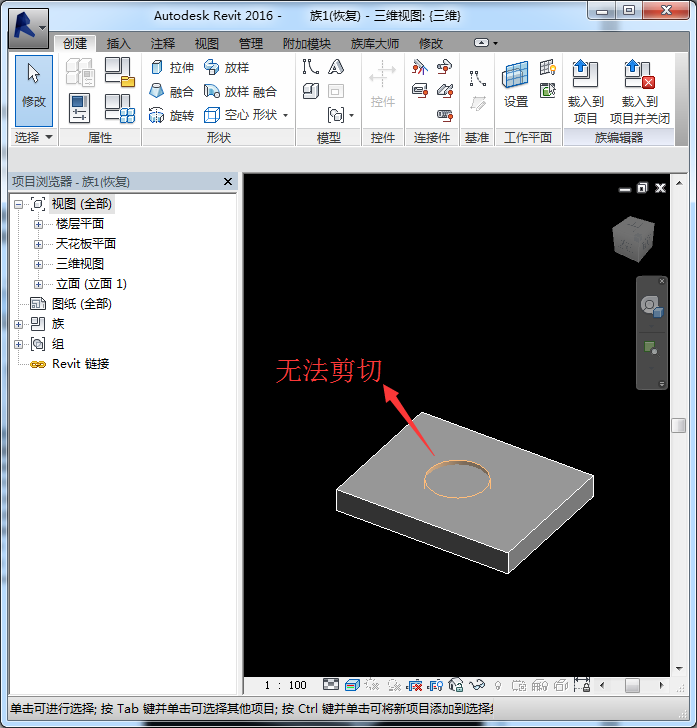Open the Revit application menu button
The image size is (697, 728).
pyautogui.click(x=28, y=29)
